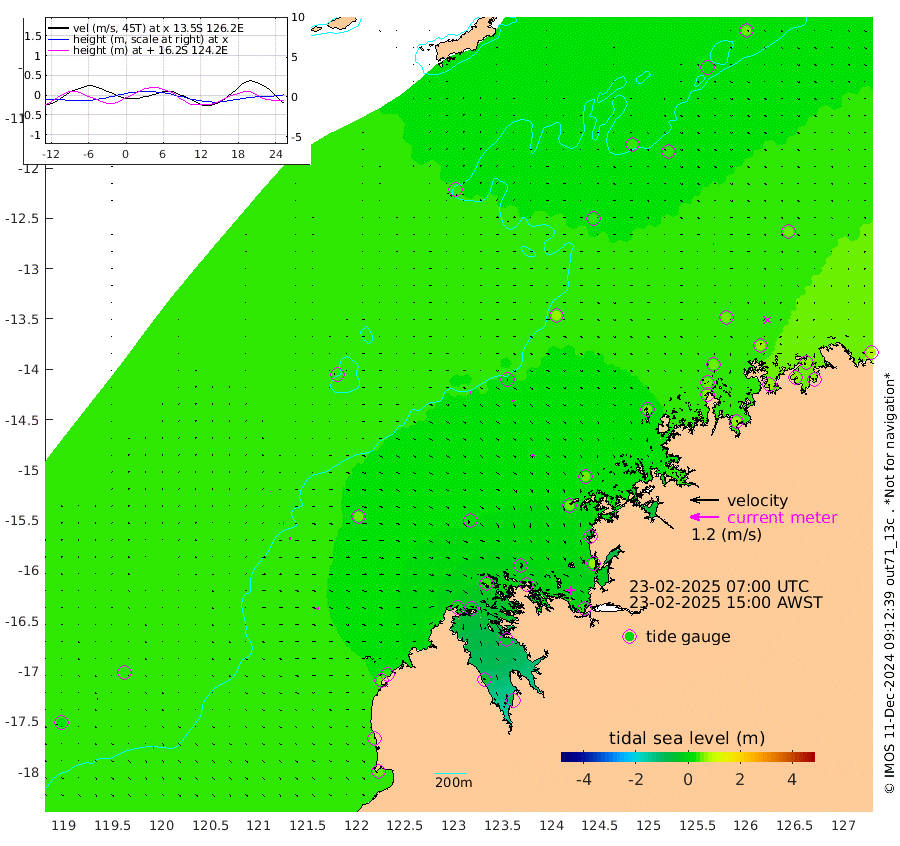The width and height of the screenshot is (900, 846).
Task: Click the magenta x marker near 126.2E 13.5S
Action: point(767,320)
